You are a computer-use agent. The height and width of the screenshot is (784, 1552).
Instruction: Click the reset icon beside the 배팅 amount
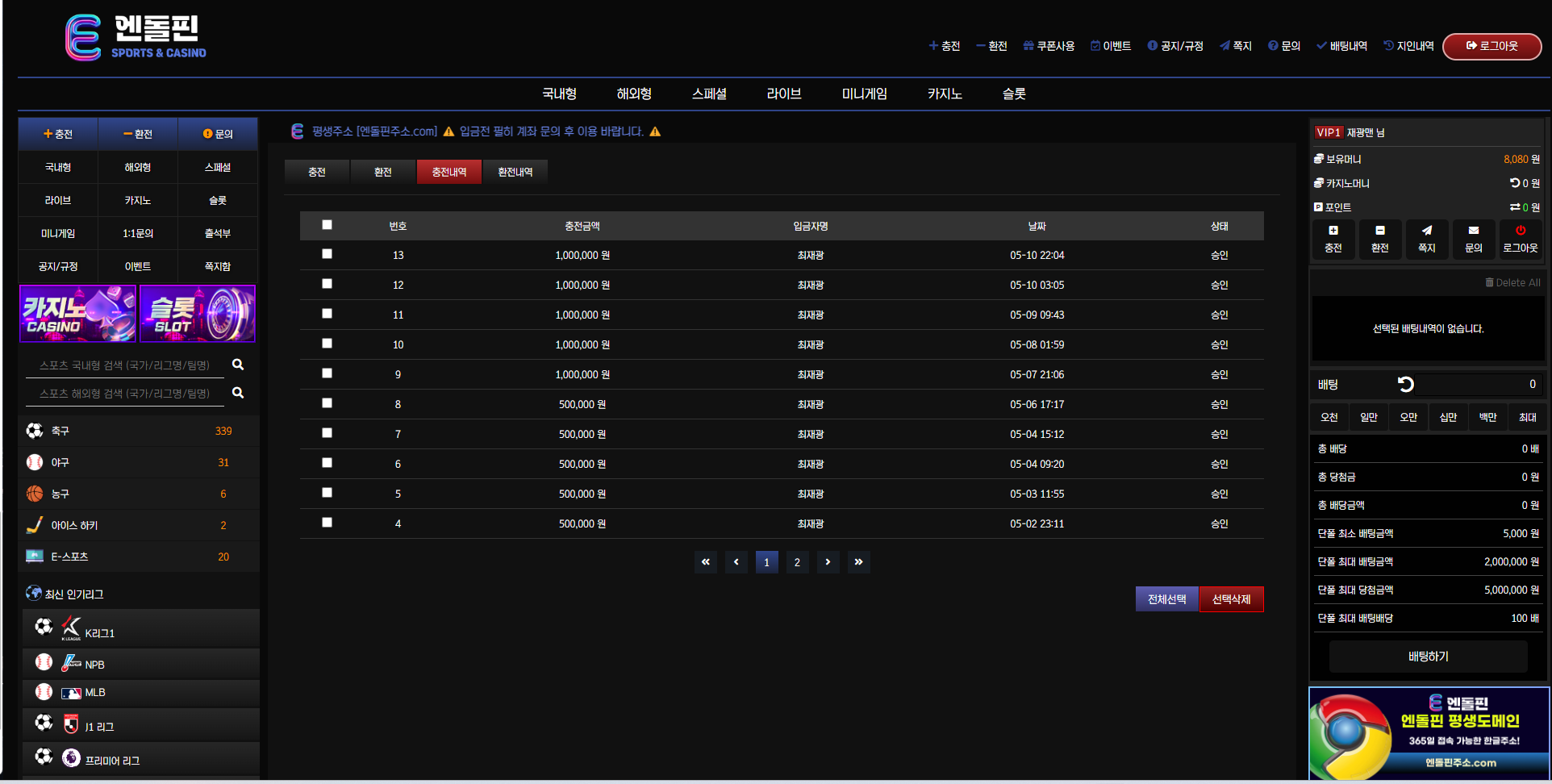click(1405, 385)
